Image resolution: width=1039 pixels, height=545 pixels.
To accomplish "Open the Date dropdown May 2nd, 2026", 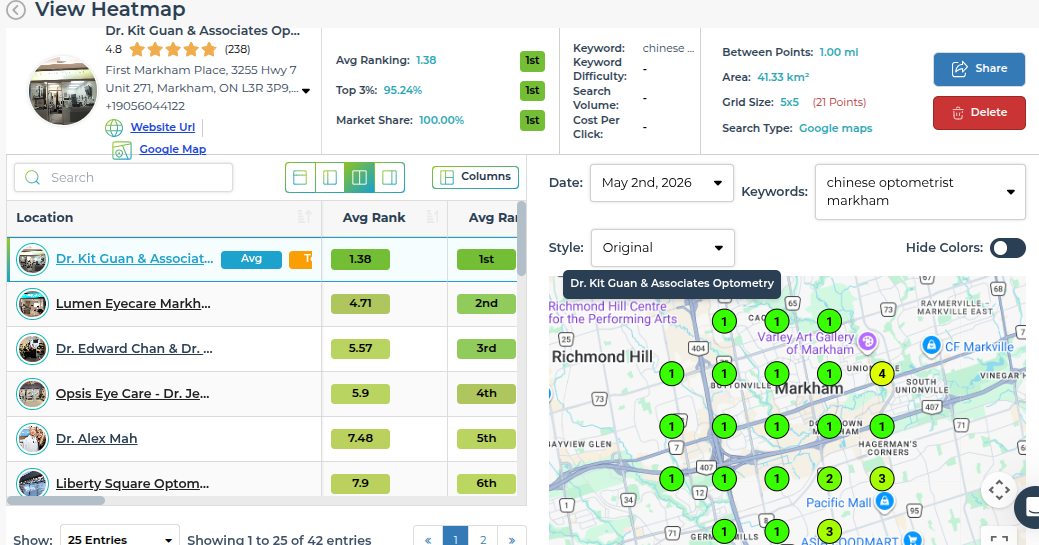I will 661,183.
